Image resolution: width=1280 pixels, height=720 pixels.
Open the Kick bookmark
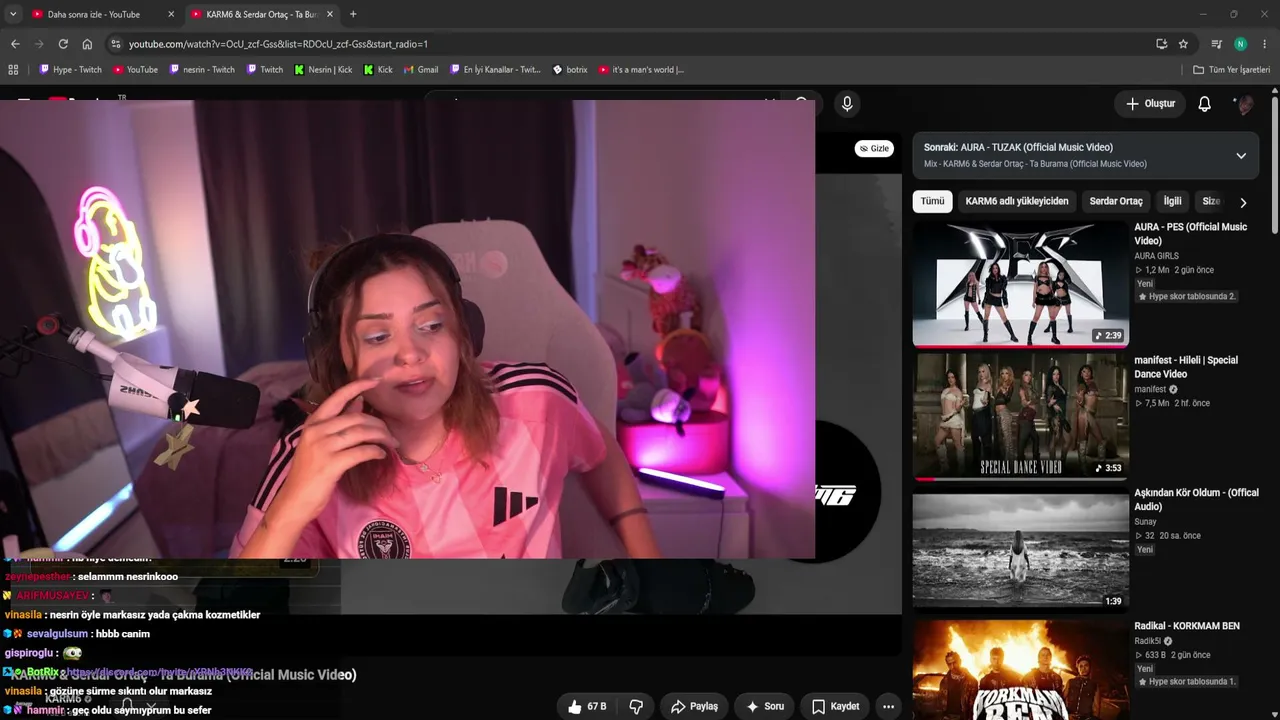[378, 70]
